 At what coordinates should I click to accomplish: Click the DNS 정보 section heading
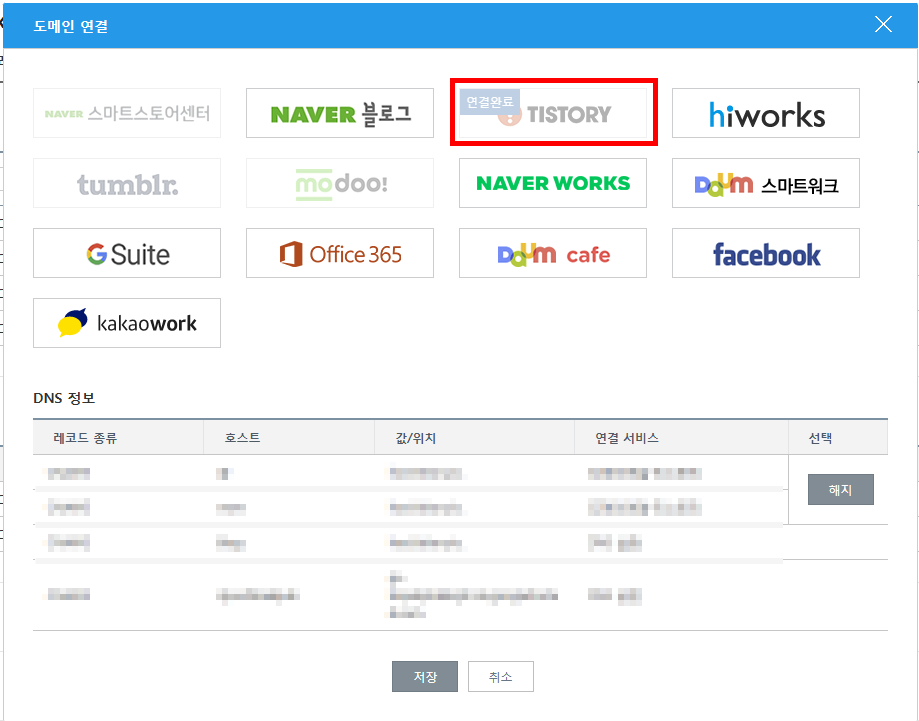[64, 398]
